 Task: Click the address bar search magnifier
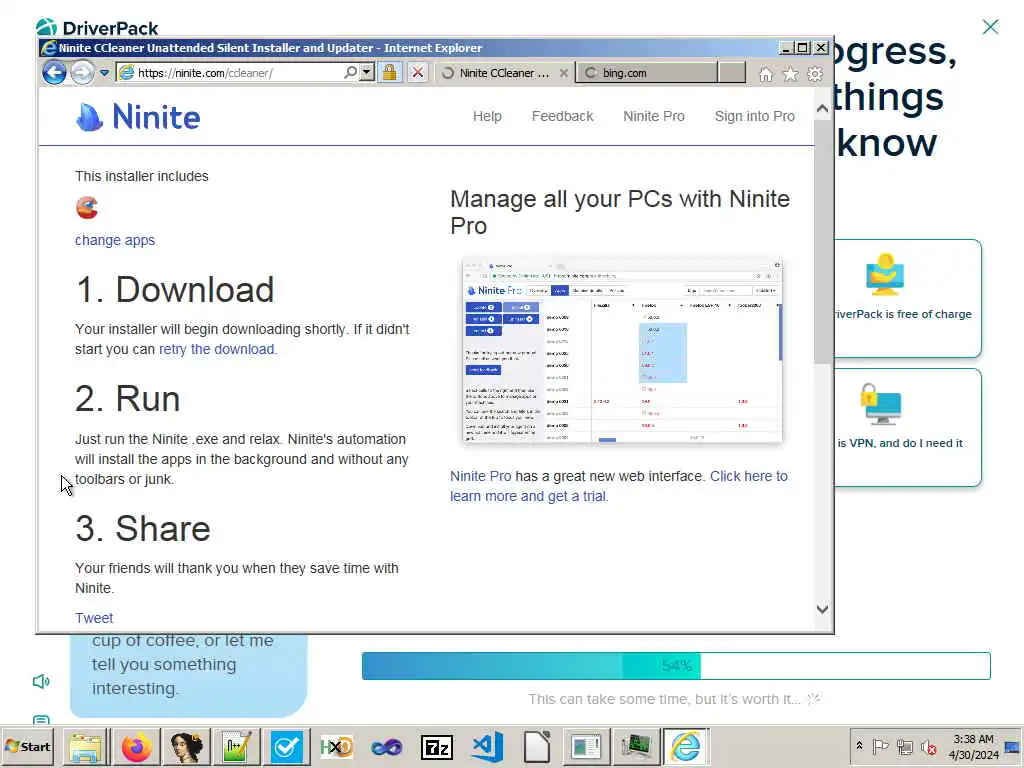pos(350,72)
